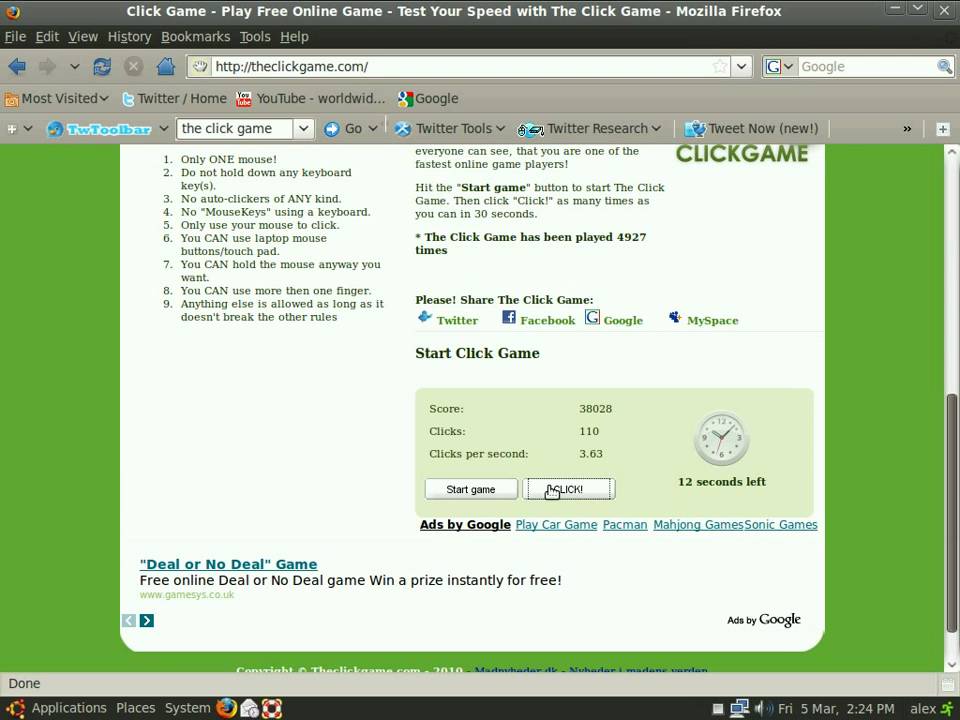Open the toolbar search box dropdown arrow

pos(303,129)
